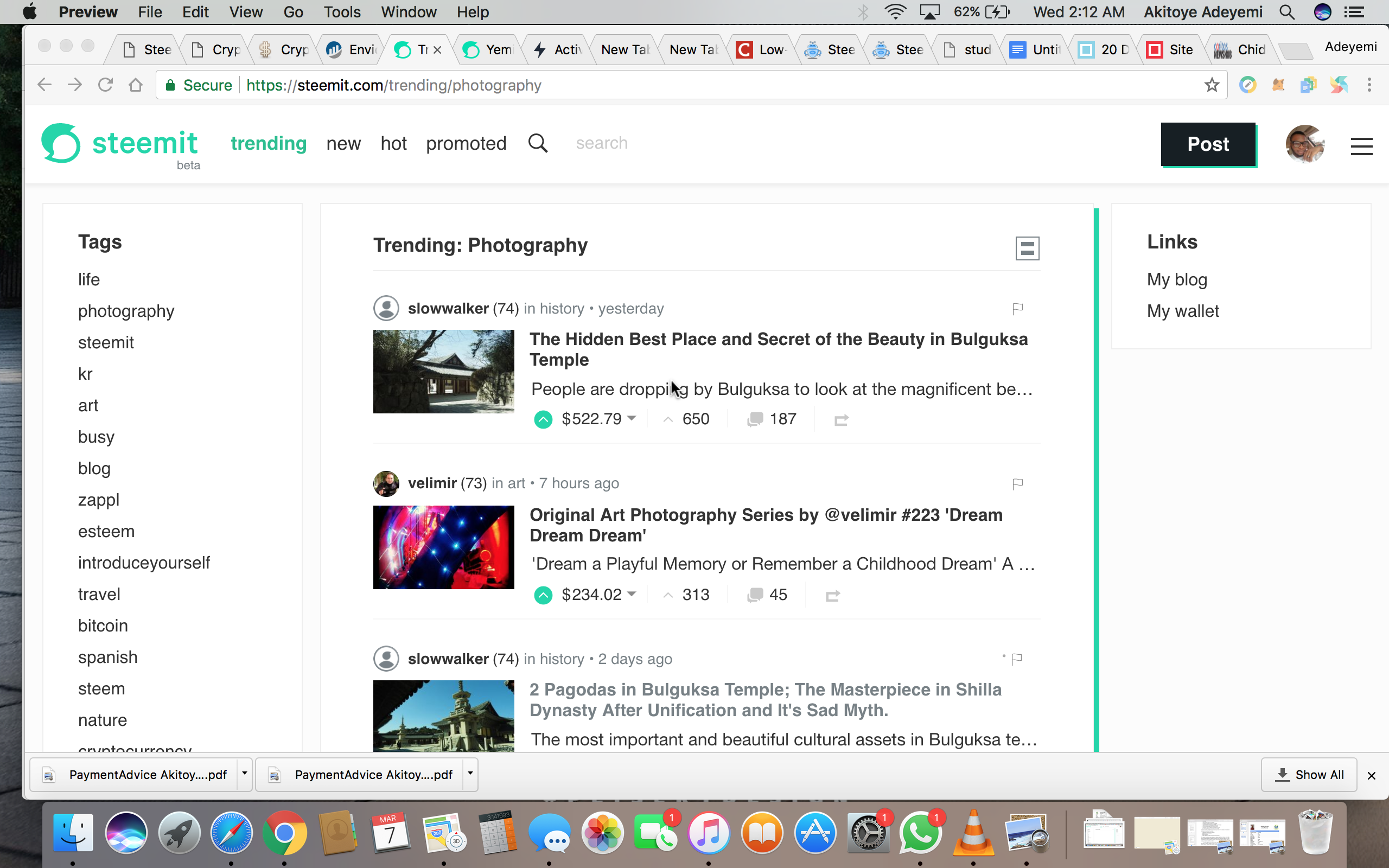Viewport: 1389px width, 868px height.
Task: Select the bitcoin tag
Action: click(103, 626)
